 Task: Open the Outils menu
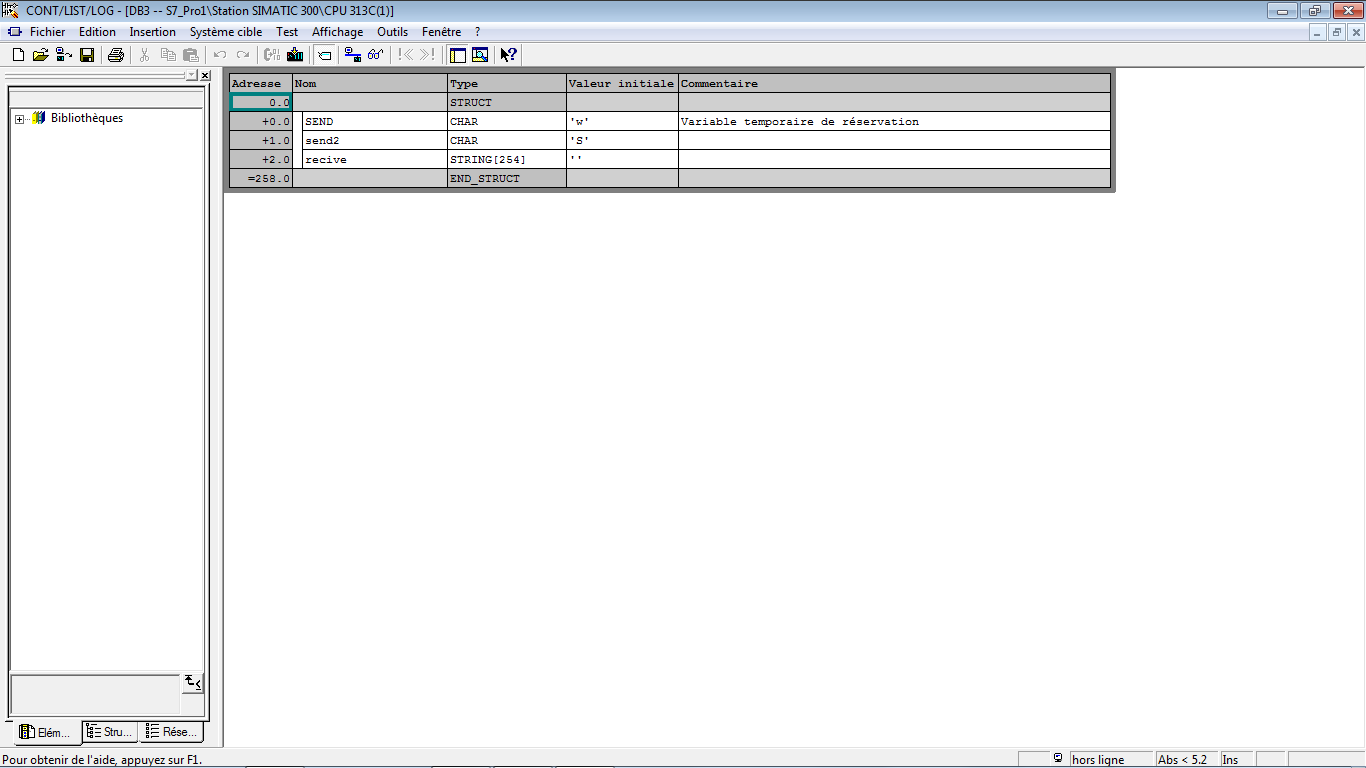(x=393, y=32)
